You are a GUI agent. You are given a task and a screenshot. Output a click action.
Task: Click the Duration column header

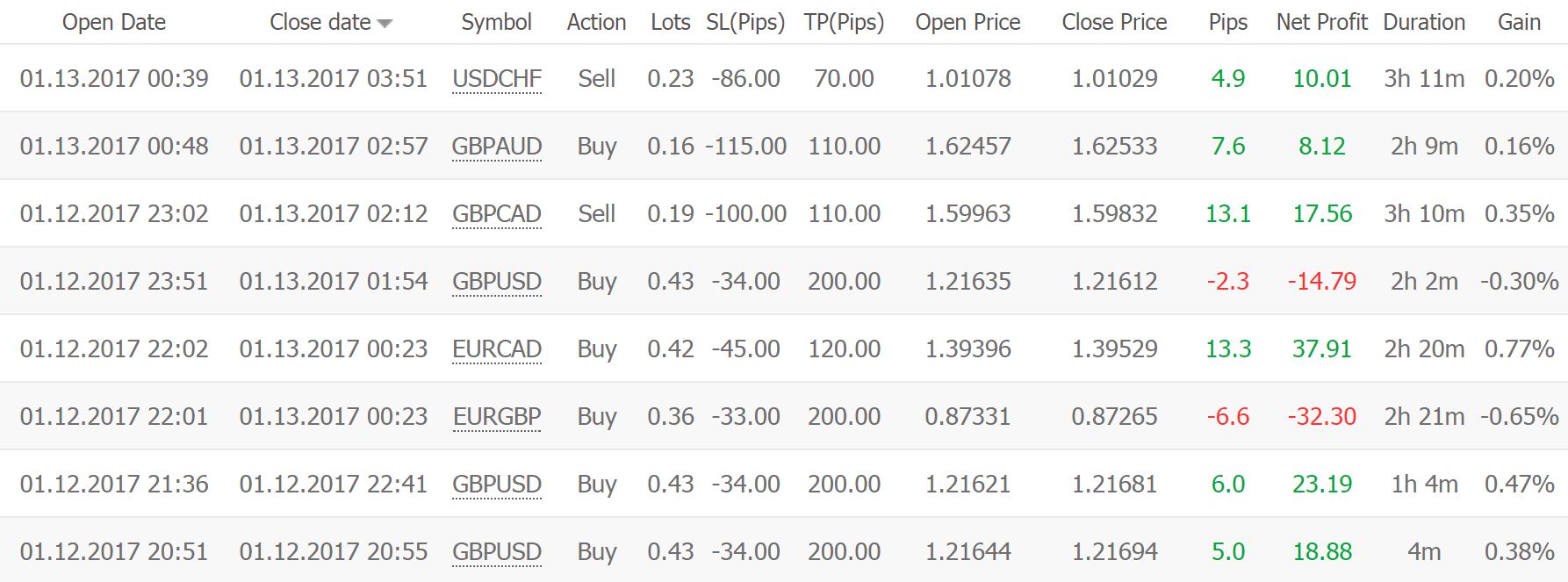click(1424, 22)
